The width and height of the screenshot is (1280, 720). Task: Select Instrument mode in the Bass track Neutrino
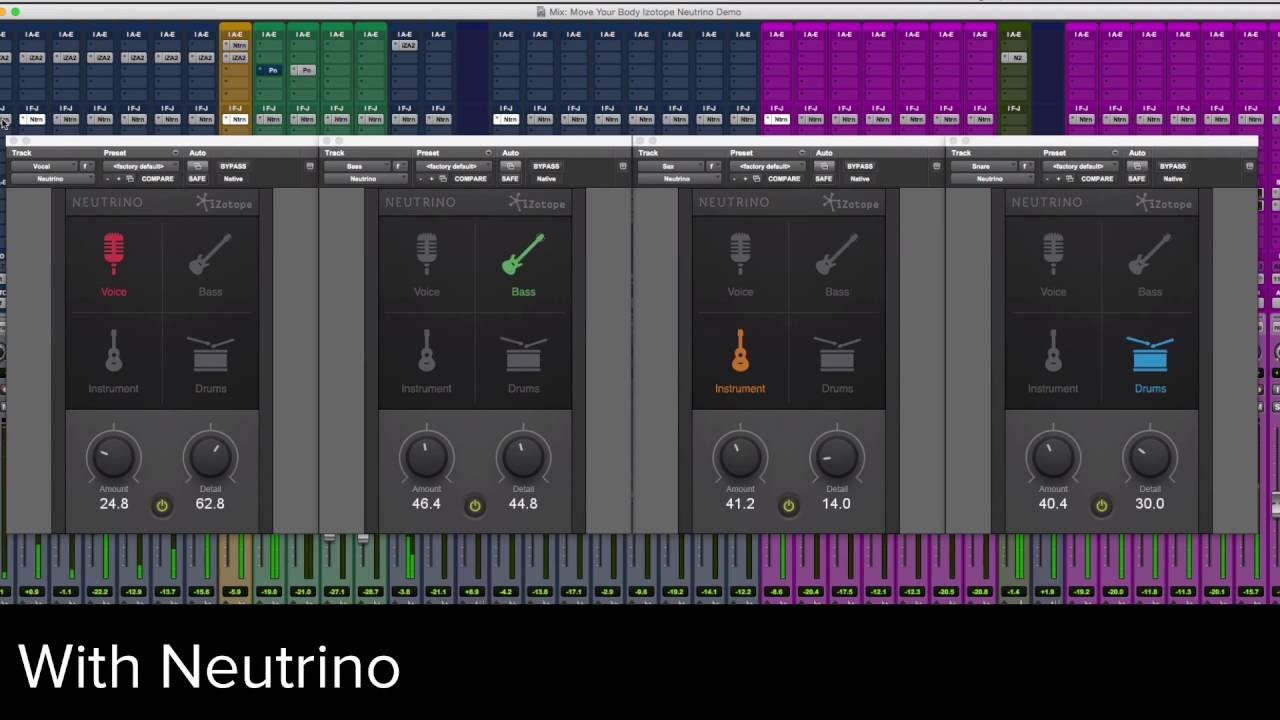click(x=426, y=362)
